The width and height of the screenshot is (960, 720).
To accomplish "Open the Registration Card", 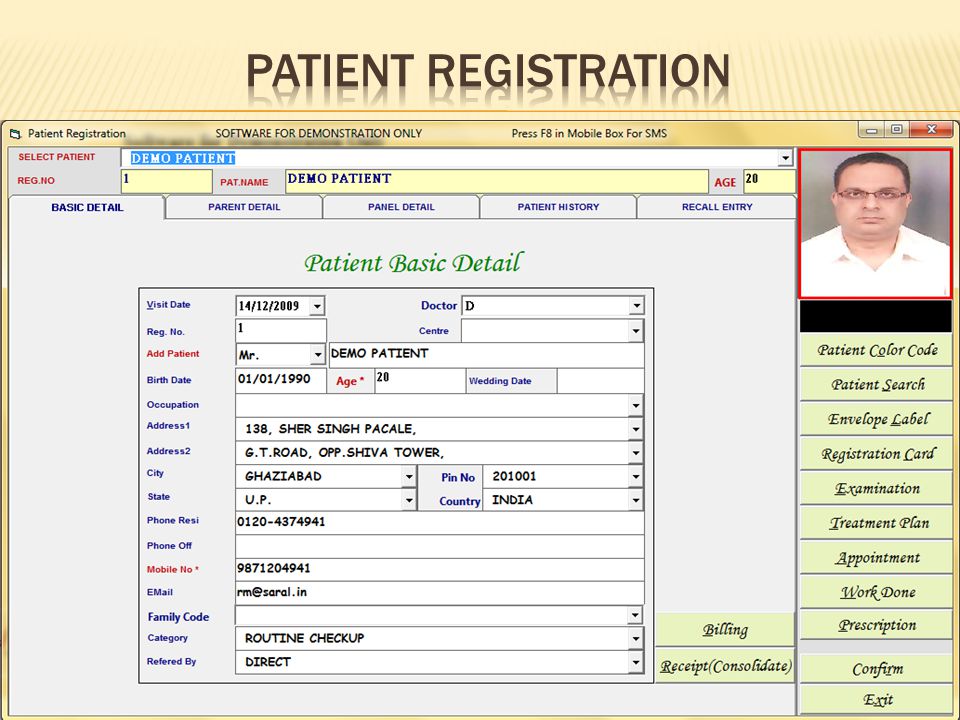I will [x=876, y=454].
